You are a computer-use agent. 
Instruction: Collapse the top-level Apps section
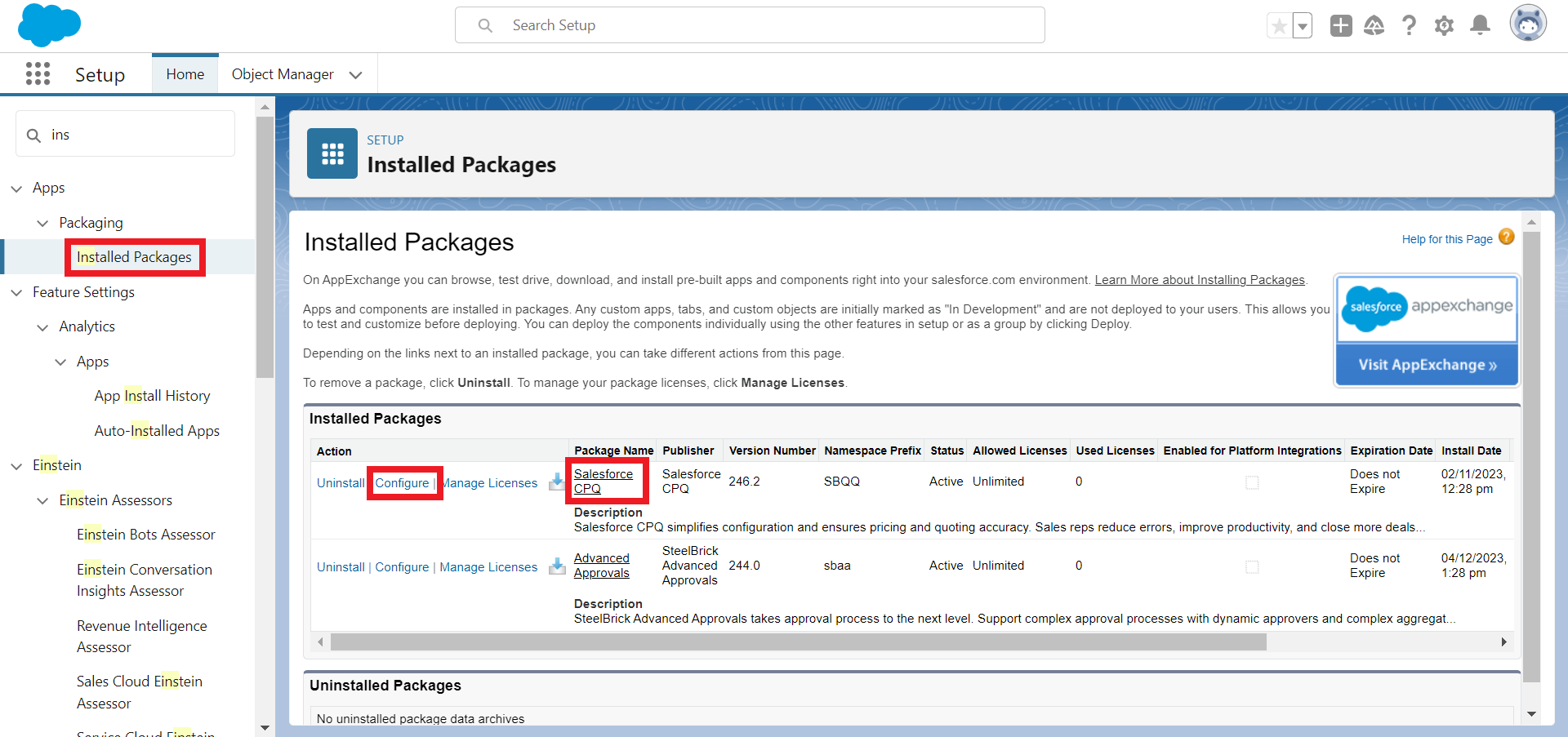click(x=16, y=189)
